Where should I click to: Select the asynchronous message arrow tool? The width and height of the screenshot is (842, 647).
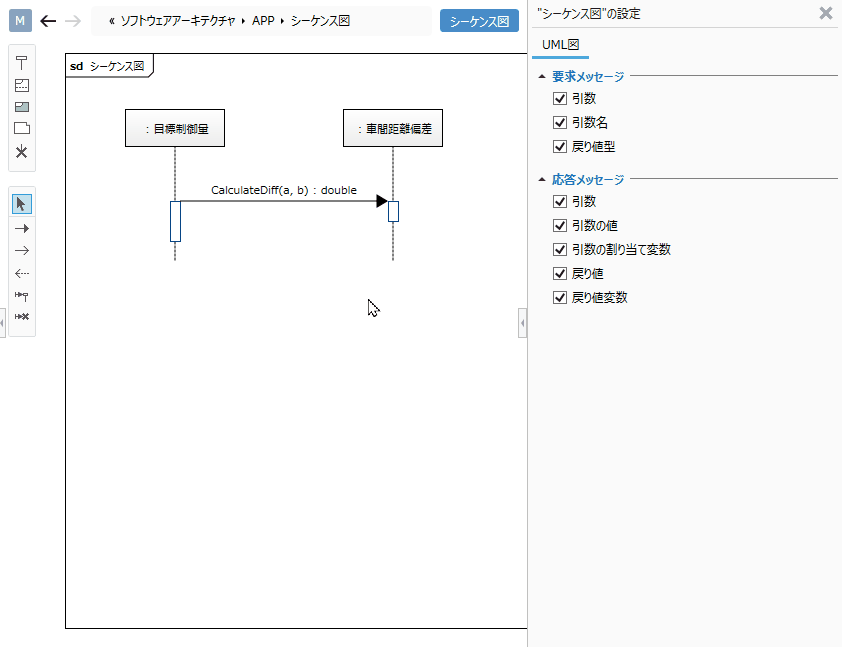tap(21, 251)
